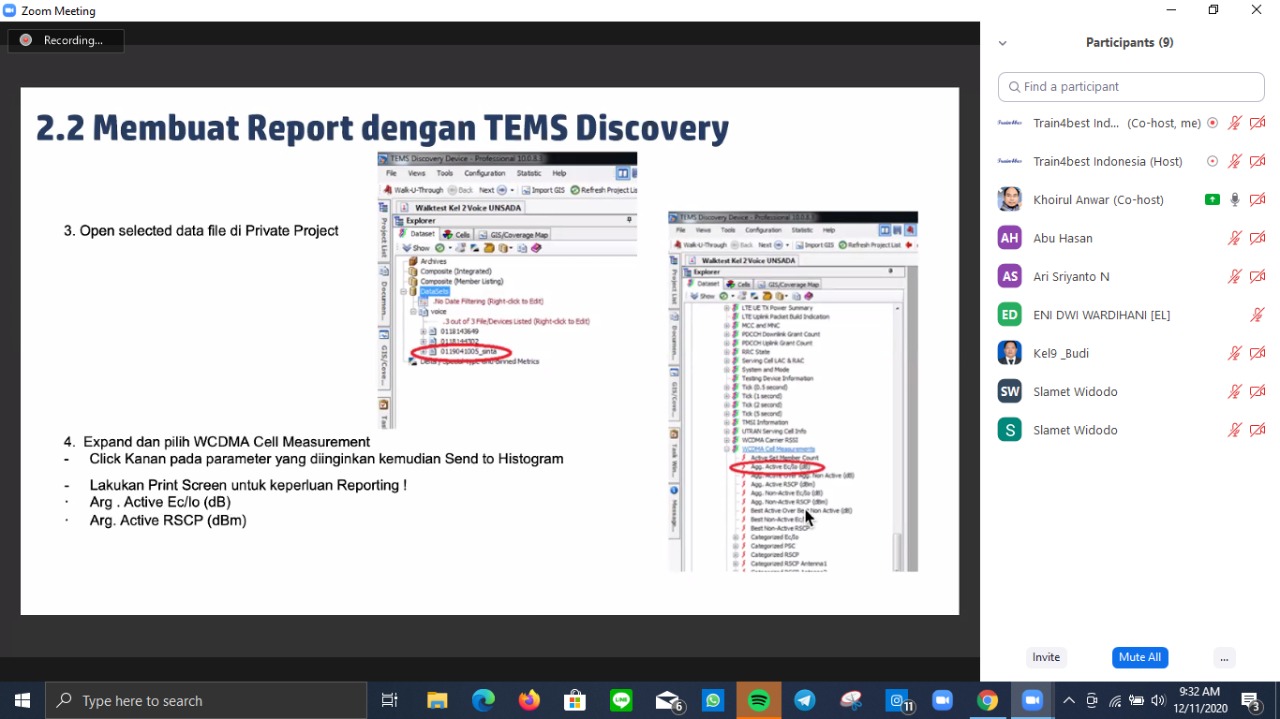Viewport: 1280px width, 719px height.
Task: Open the LINE app in taskbar
Action: coord(621,701)
